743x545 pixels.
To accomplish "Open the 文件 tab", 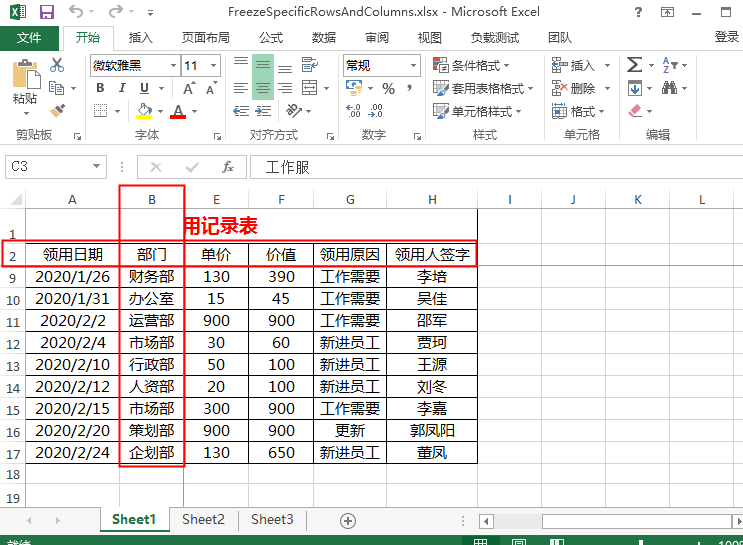I will pos(29,37).
